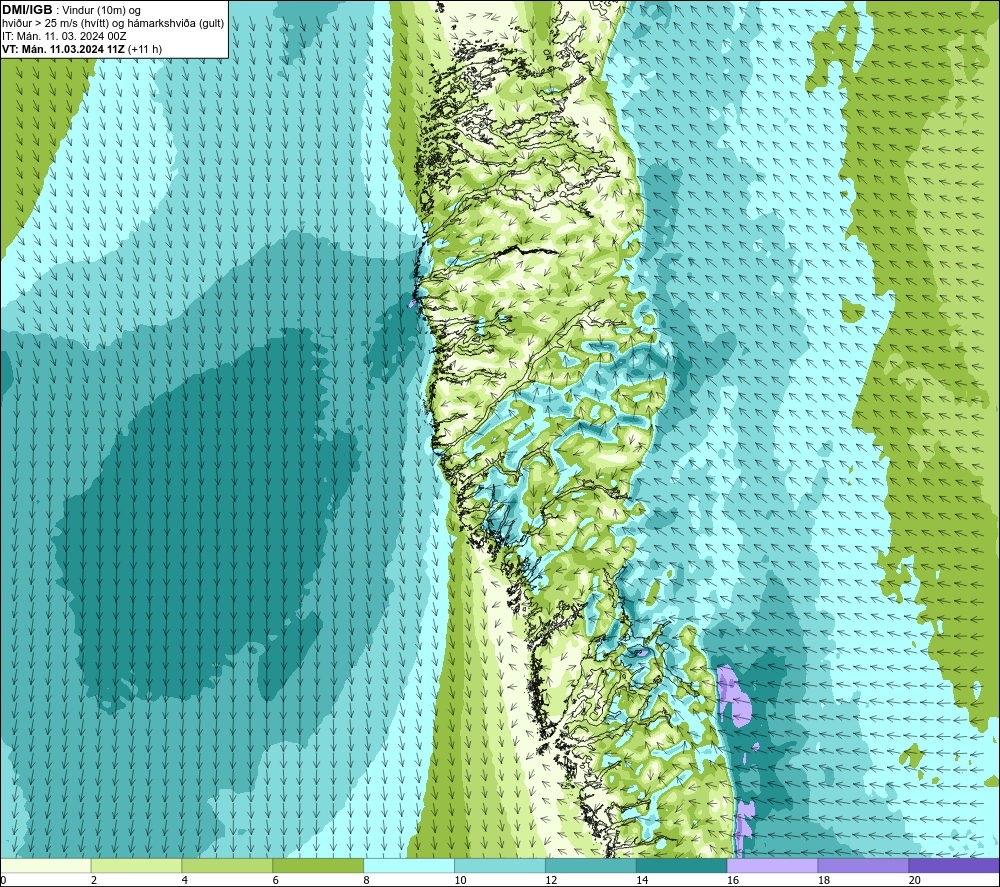This screenshot has width=1000, height=887.
Task: Click the 'VT: Mán. 11.03.2024 11Z' line
Action: tap(63, 49)
